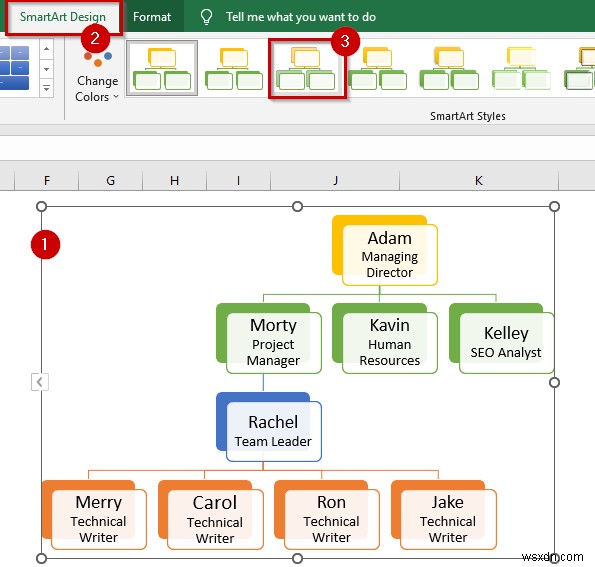The width and height of the screenshot is (595, 567).
Task: Select the blue layout thumbnail in gallery
Action: [14, 68]
